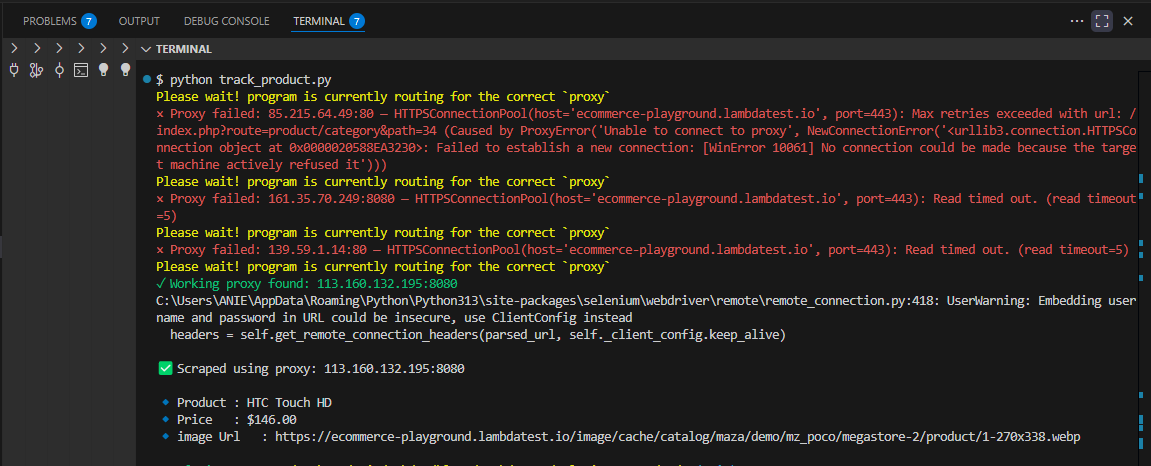1151x466 pixels.
Task: Open the DEBUG CONSOLE tab
Action: coord(226,21)
